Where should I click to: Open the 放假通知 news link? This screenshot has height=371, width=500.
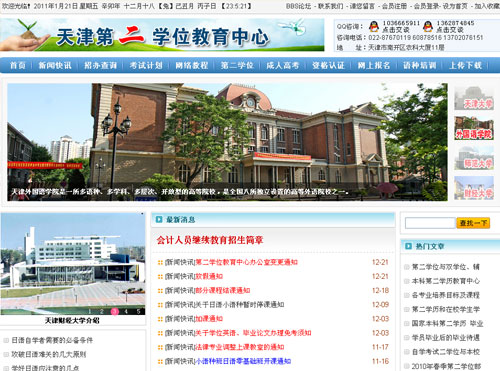tap(209, 276)
